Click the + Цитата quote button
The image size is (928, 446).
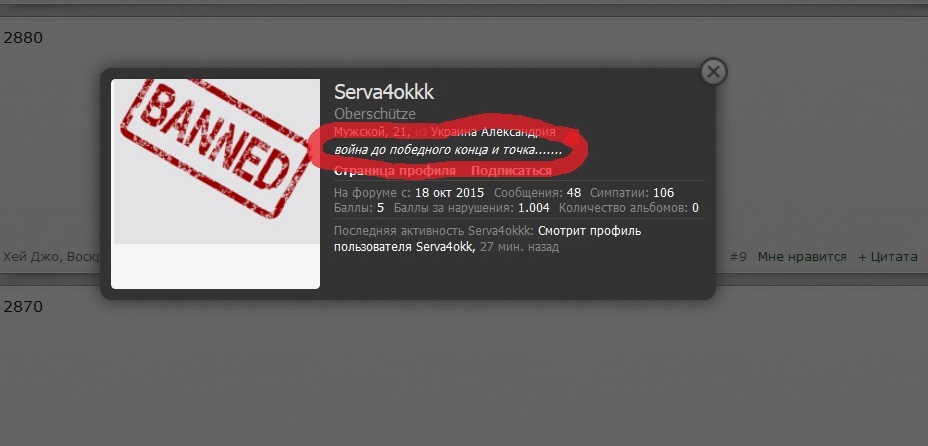pyautogui.click(x=888, y=257)
